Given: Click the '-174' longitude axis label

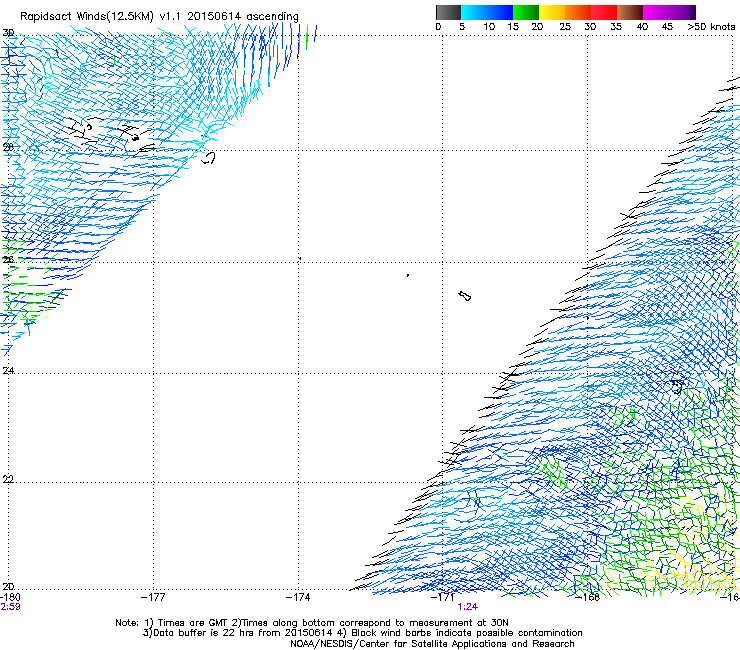Looking at the screenshot, I should (x=298, y=598).
